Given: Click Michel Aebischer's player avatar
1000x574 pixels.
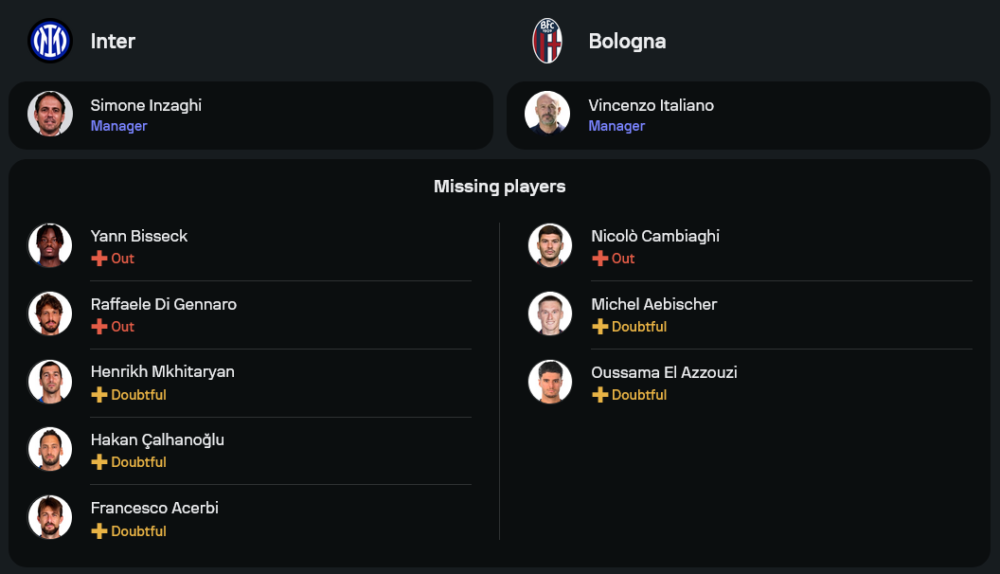Looking at the screenshot, I should pos(550,314).
